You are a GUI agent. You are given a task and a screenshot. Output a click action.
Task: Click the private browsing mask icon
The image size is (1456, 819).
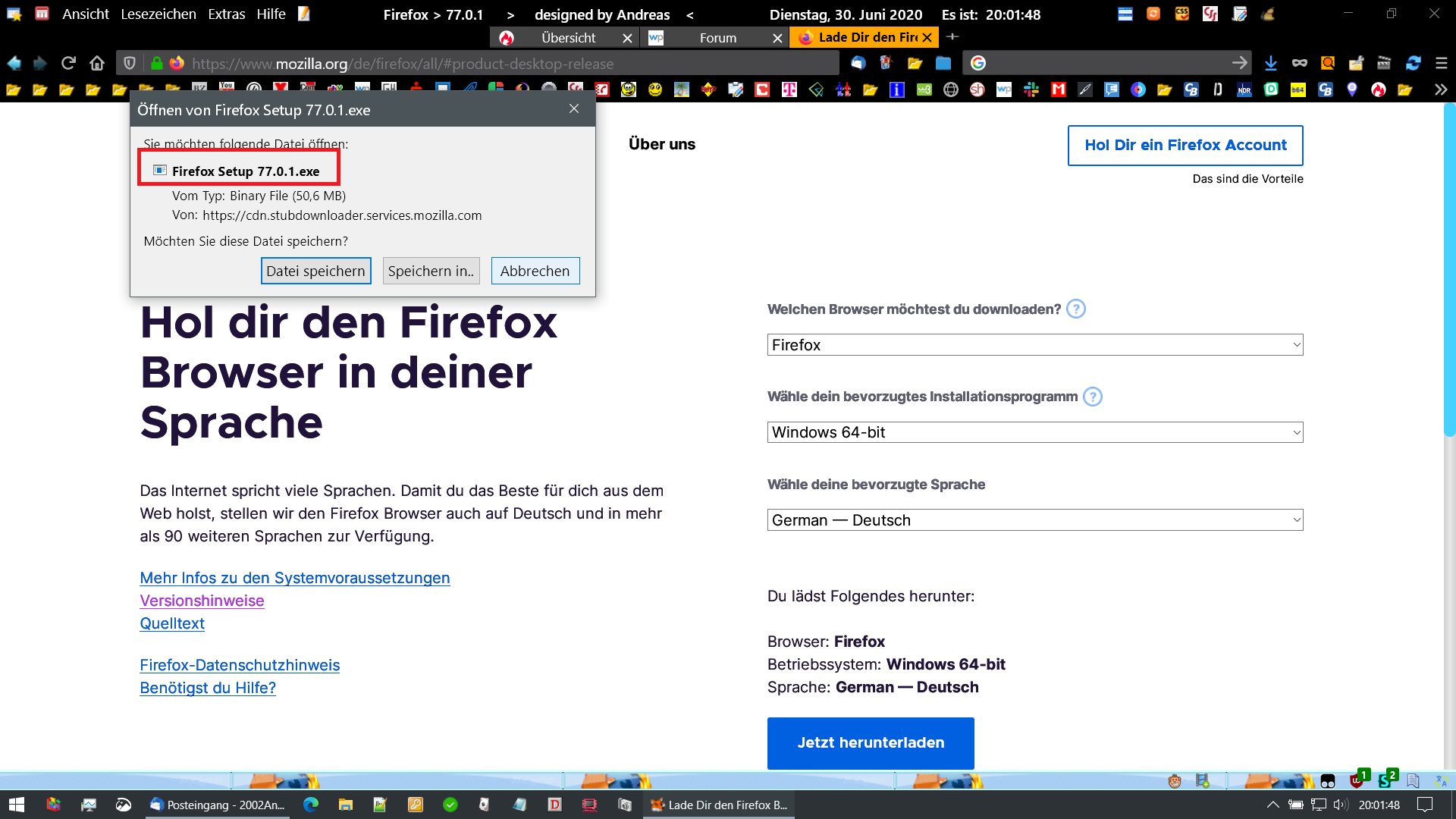(x=1300, y=63)
